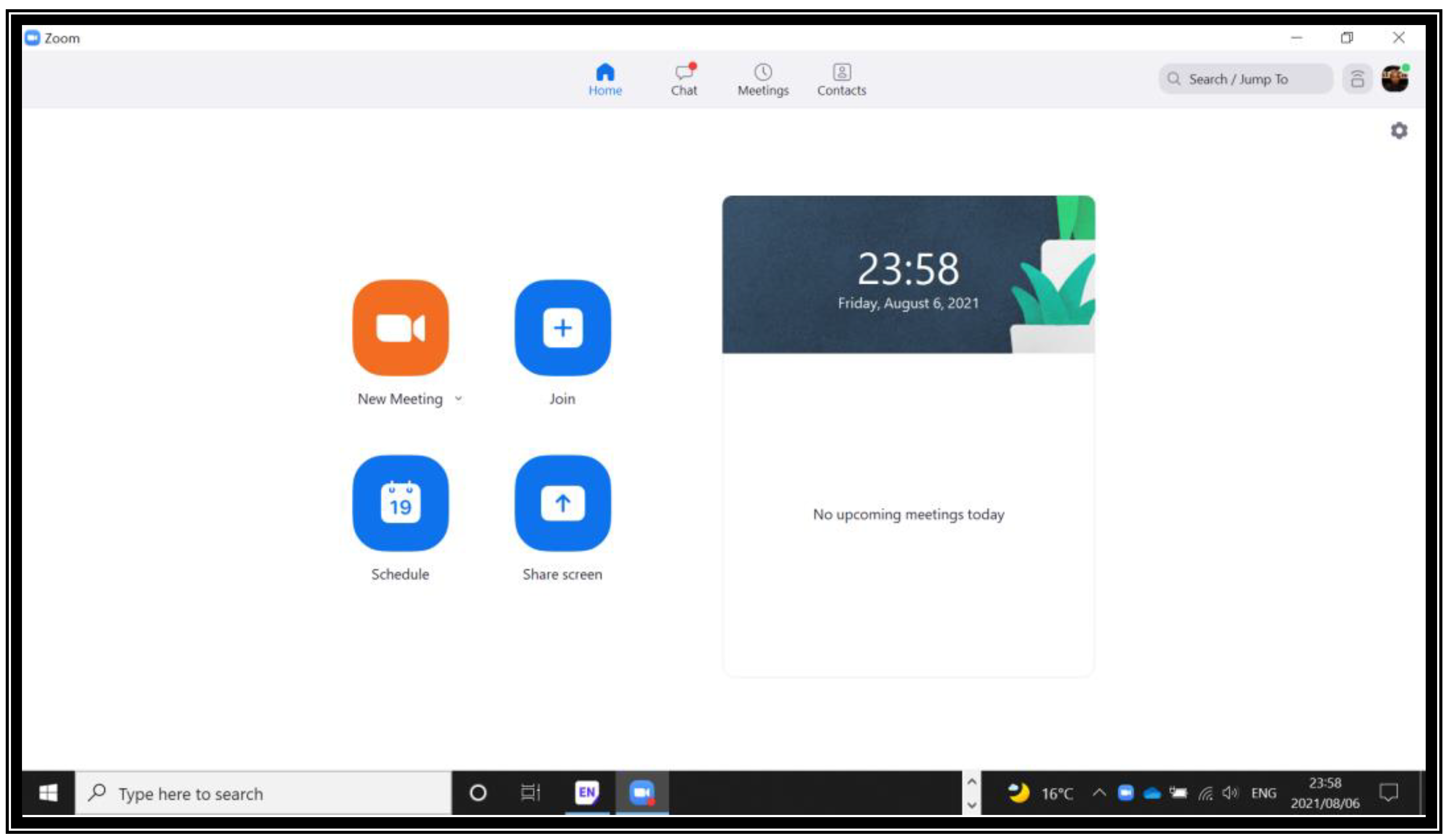Click the EN app icon on taskbar

point(586,793)
